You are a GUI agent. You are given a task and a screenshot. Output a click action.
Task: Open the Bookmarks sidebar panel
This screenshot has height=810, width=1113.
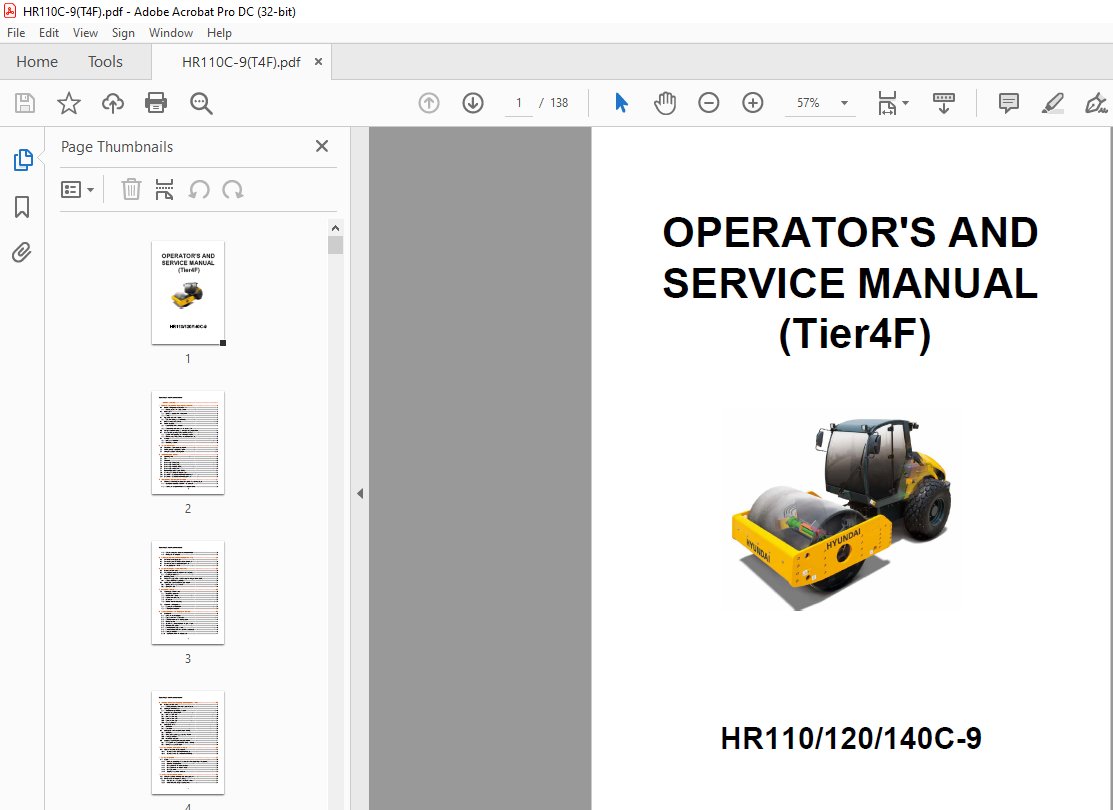[x=22, y=207]
